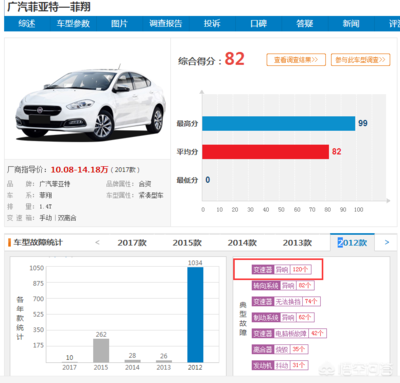Select the 2015款 model year
Viewport: 400px width, 383px height.
tap(187, 243)
